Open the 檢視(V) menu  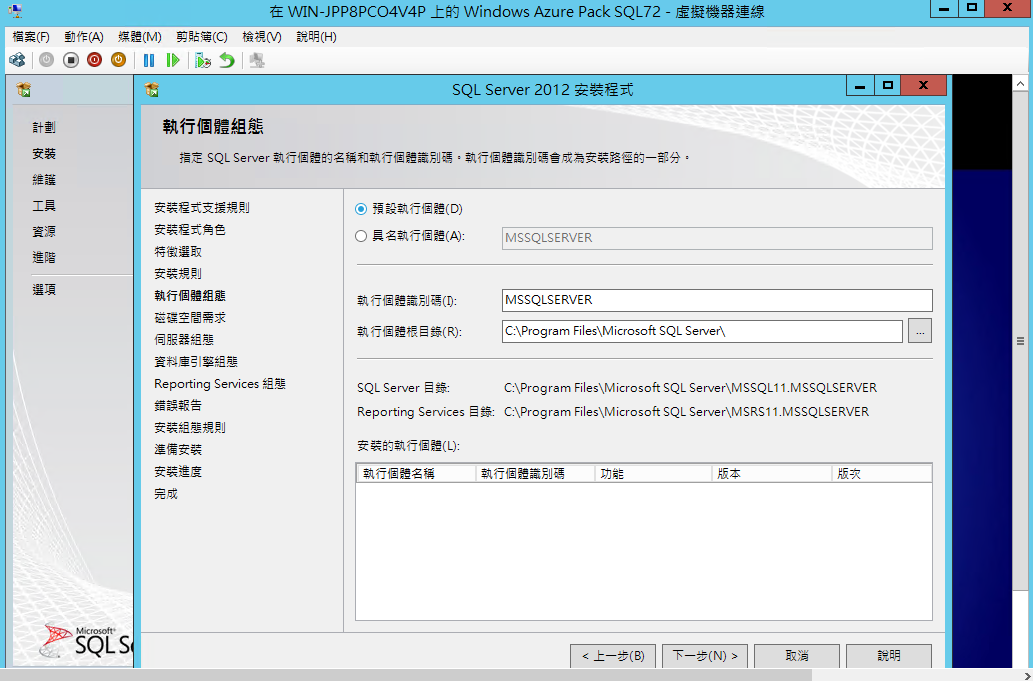(x=262, y=37)
